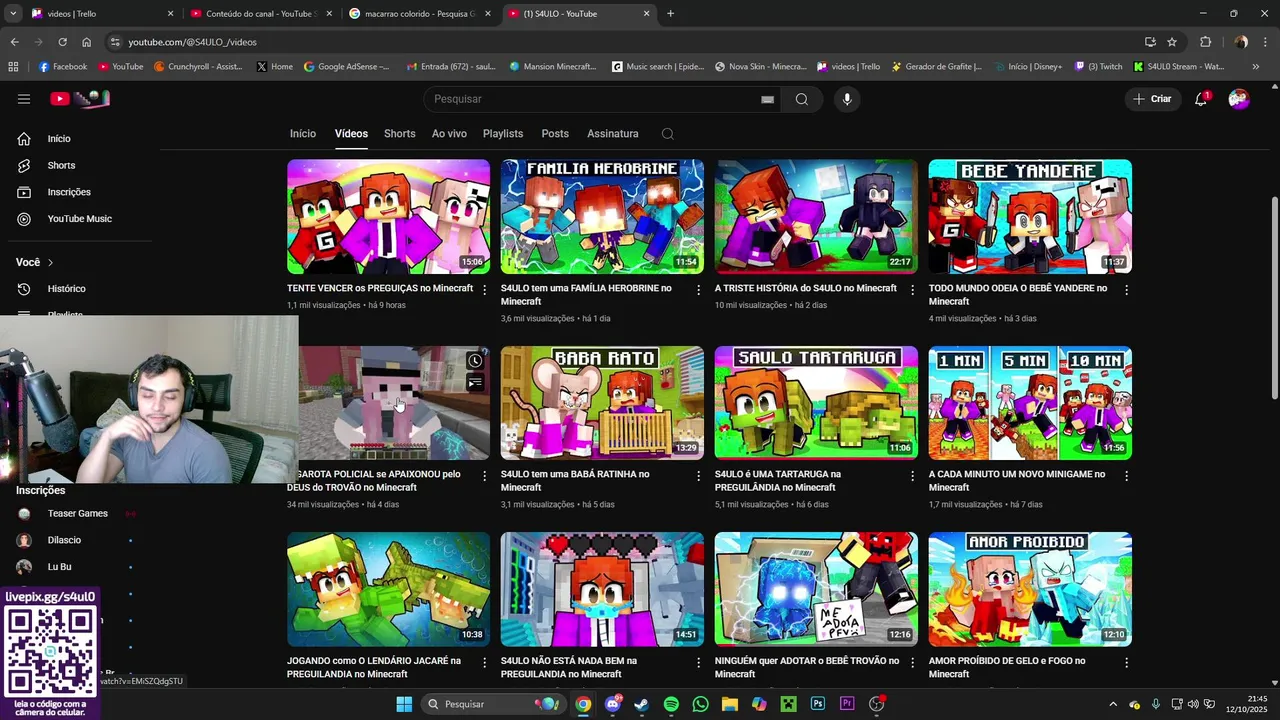1280x720 pixels.
Task: Switch to the videos | Trello browser tab
Action: [100, 14]
